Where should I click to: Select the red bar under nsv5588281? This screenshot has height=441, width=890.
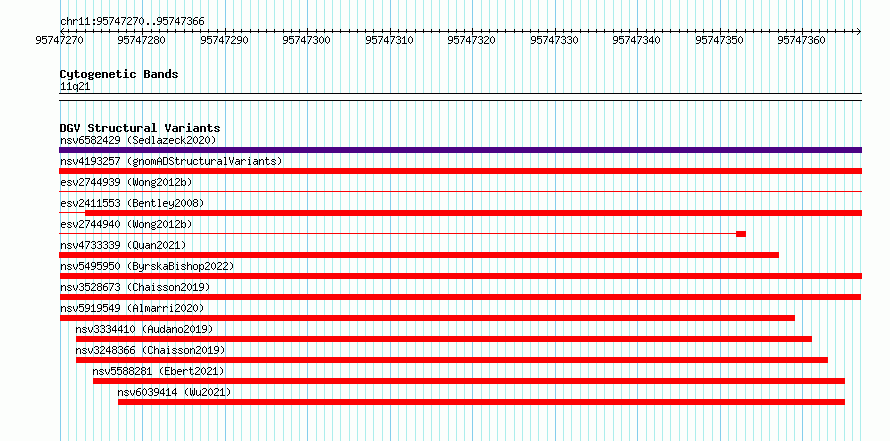[469, 381]
